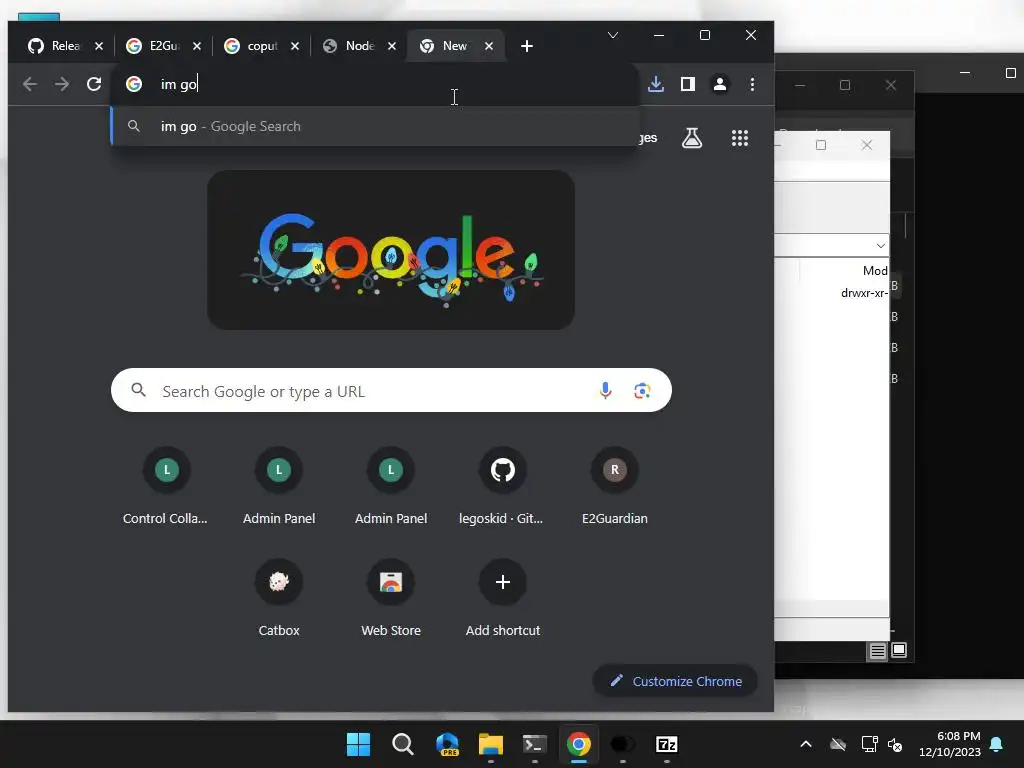Close the coput search tab

(x=295, y=46)
